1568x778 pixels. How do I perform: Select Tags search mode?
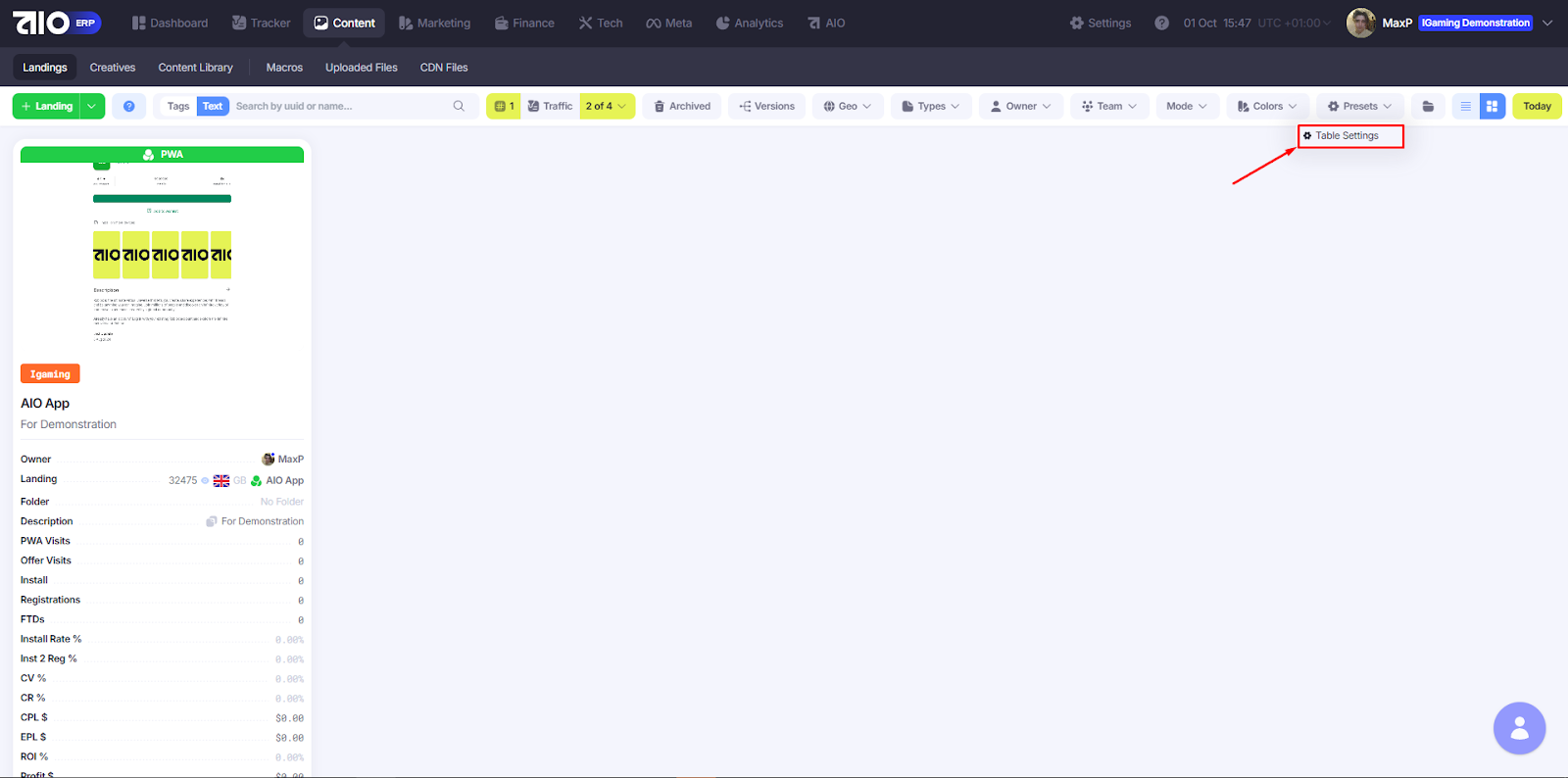178,106
